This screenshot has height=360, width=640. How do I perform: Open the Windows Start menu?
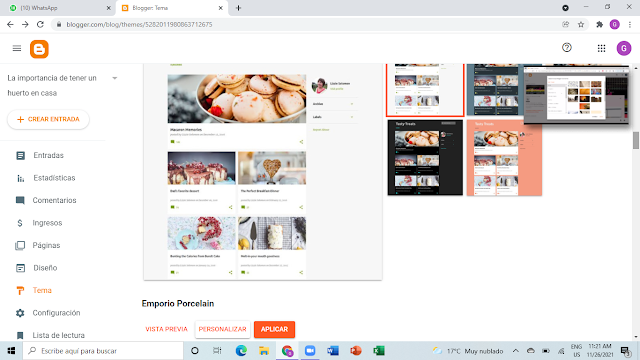click(11, 351)
